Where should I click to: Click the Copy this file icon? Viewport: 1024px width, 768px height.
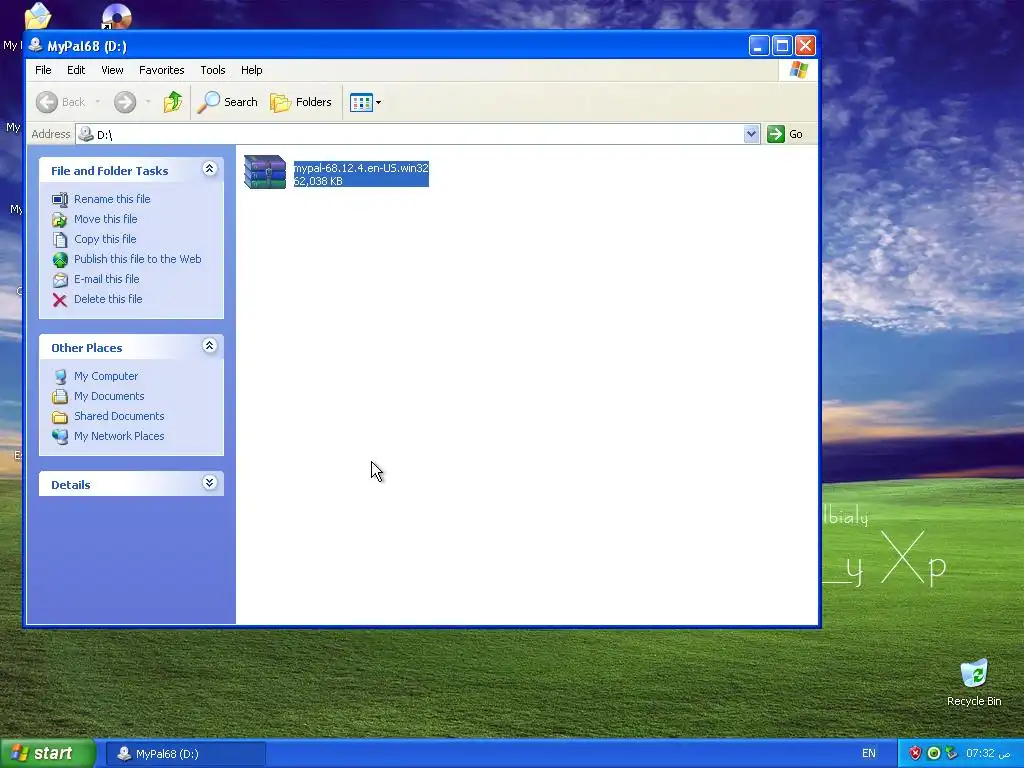60,240
